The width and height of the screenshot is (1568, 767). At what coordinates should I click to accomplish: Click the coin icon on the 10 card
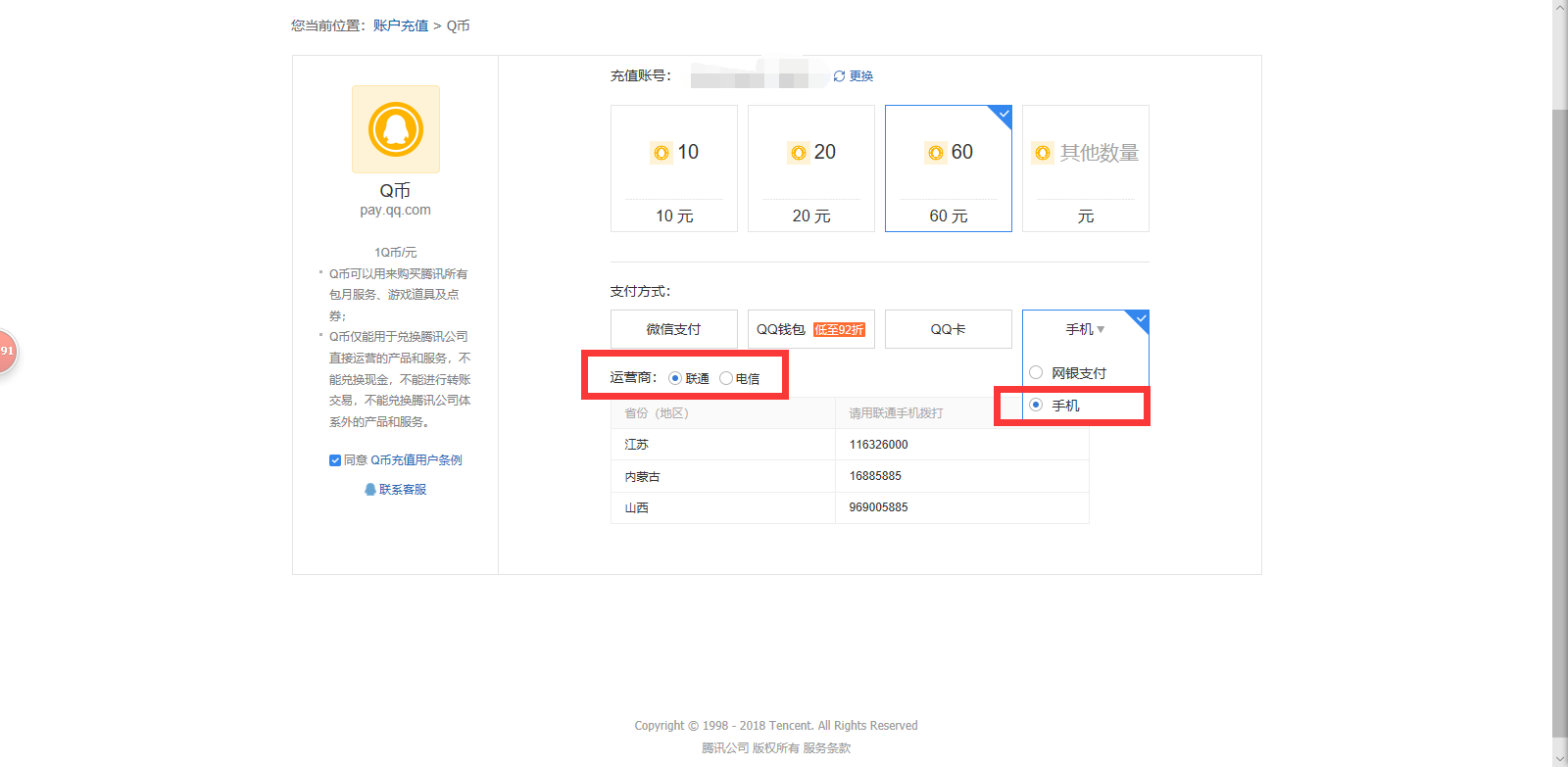pyautogui.click(x=661, y=153)
